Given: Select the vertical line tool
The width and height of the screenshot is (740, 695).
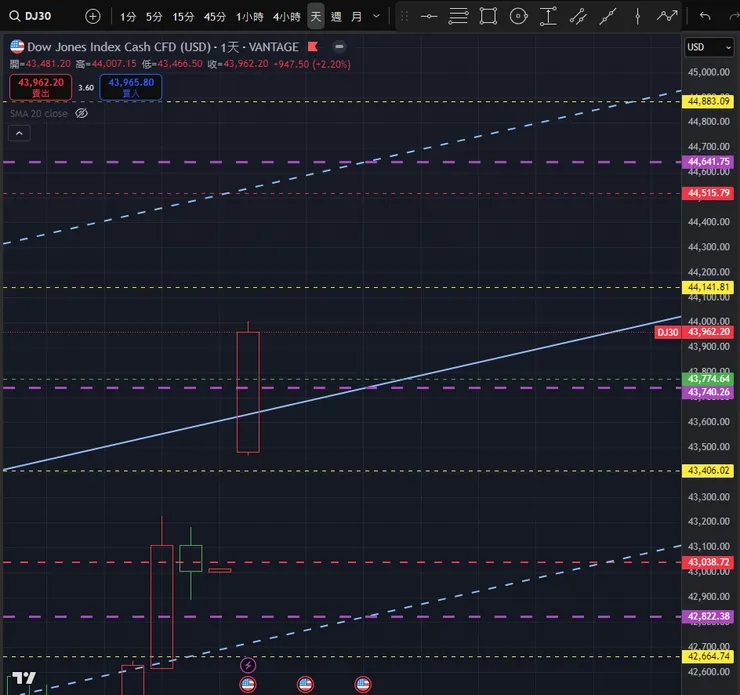Looking at the screenshot, I should pos(638,17).
